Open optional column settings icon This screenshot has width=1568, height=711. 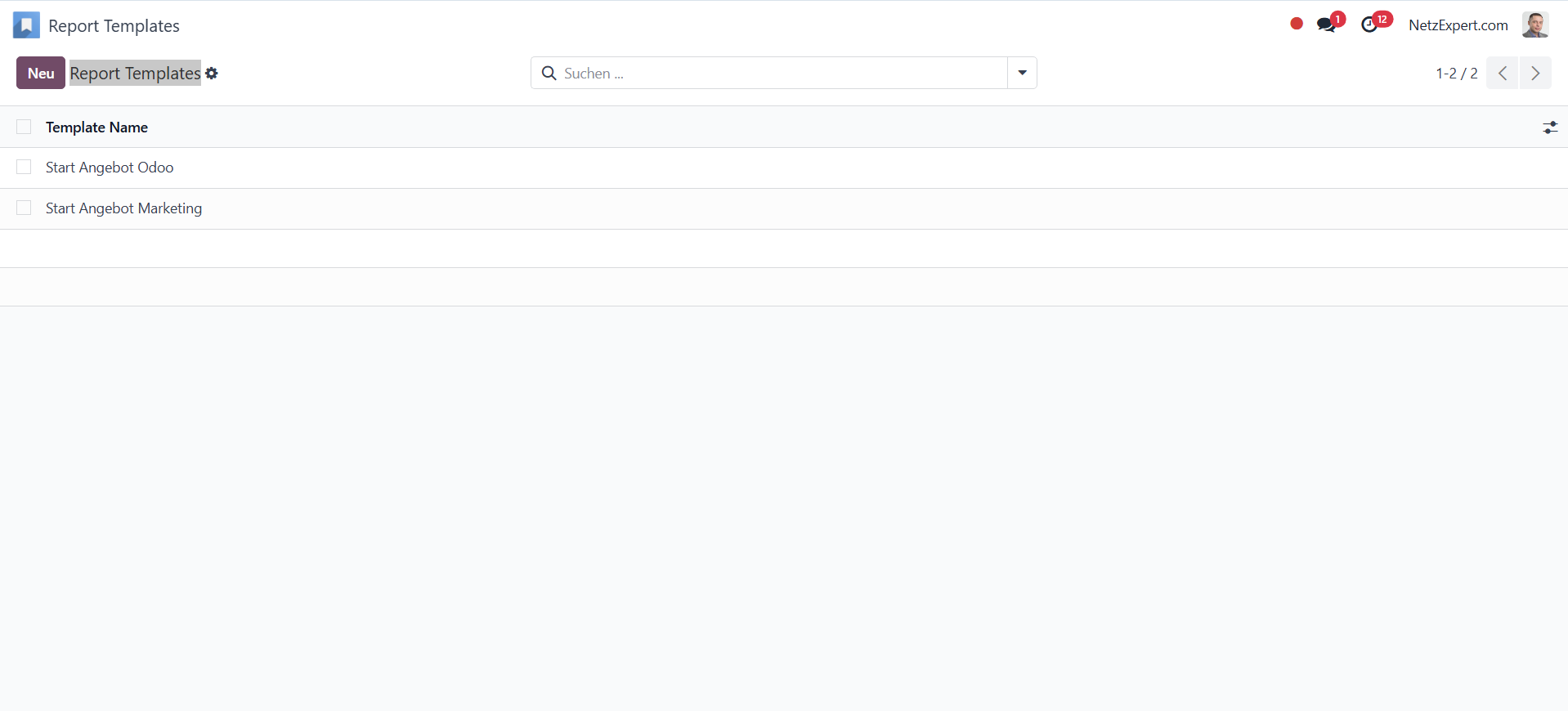pos(1549,127)
